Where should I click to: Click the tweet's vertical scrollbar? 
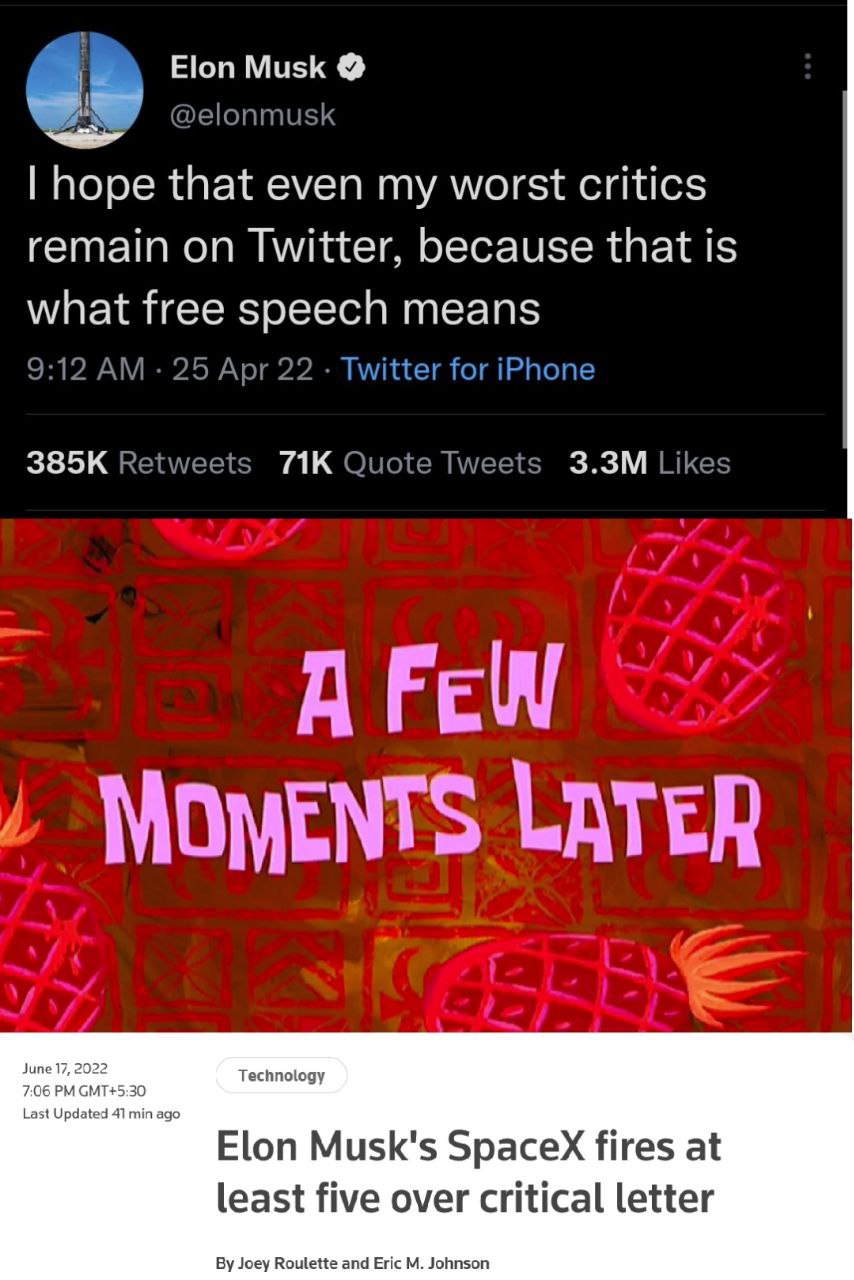(846, 270)
